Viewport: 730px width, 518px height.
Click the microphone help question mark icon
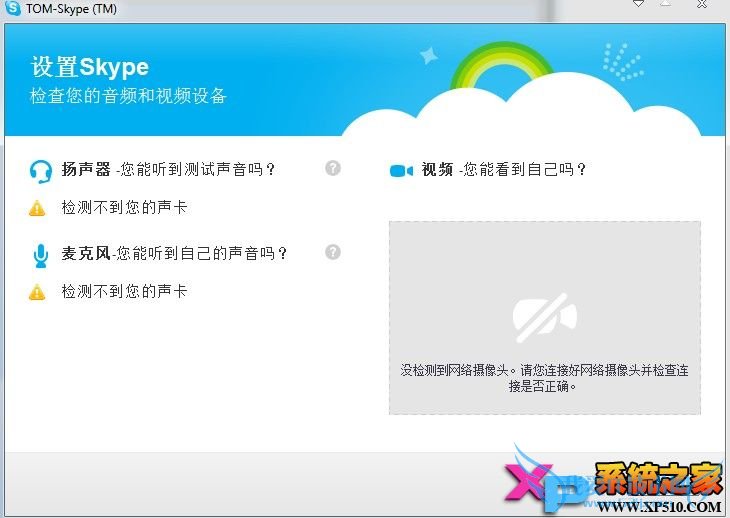coord(333,252)
